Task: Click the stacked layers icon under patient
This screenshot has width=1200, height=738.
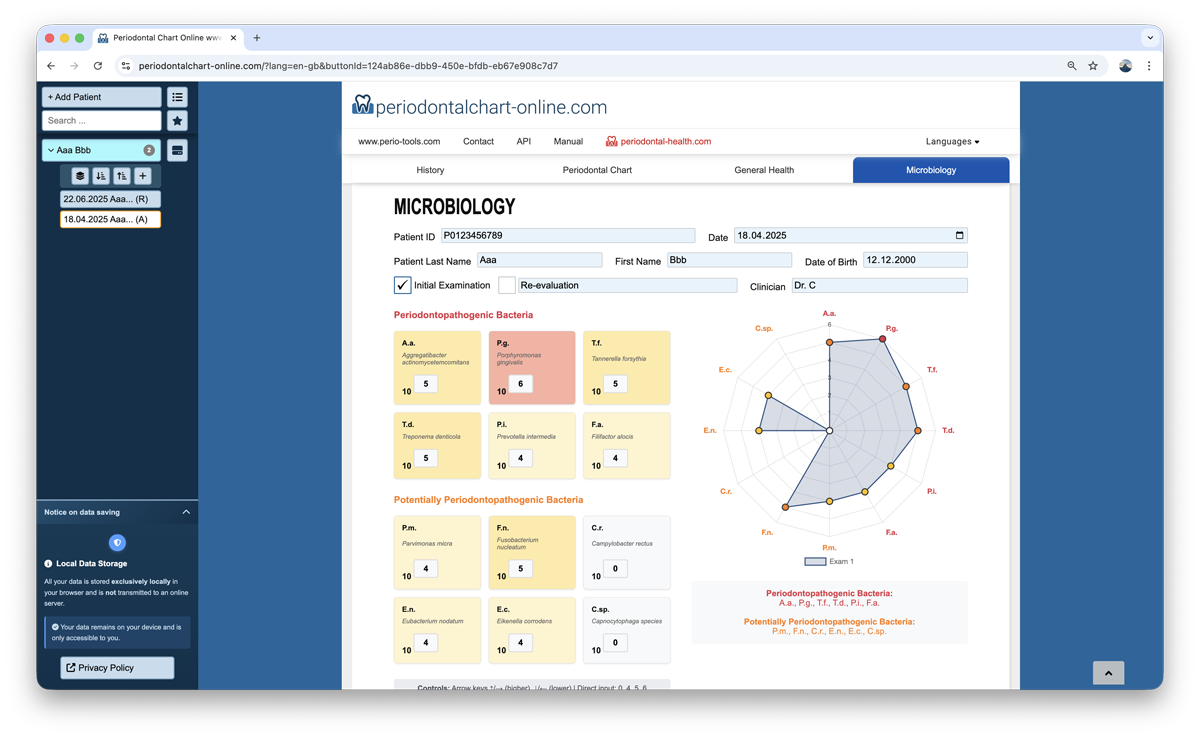Action: 80,176
